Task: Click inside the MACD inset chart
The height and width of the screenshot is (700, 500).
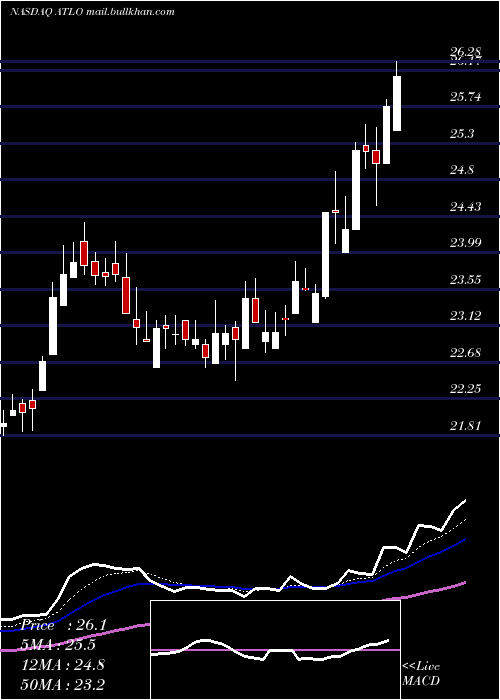Action: pyautogui.click(x=275, y=650)
